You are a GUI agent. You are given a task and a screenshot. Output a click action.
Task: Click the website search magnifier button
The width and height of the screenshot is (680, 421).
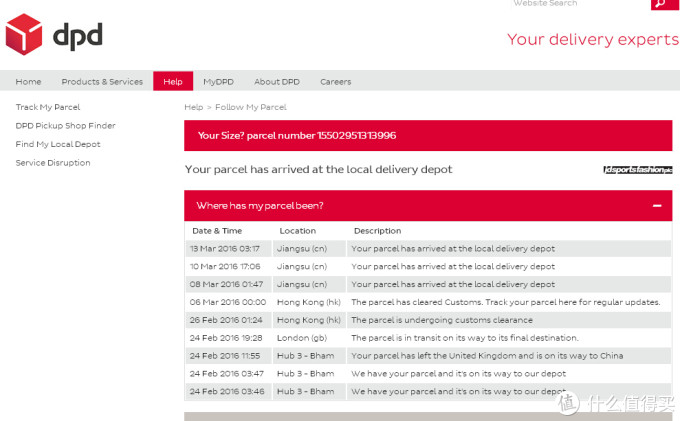[x=665, y=4]
